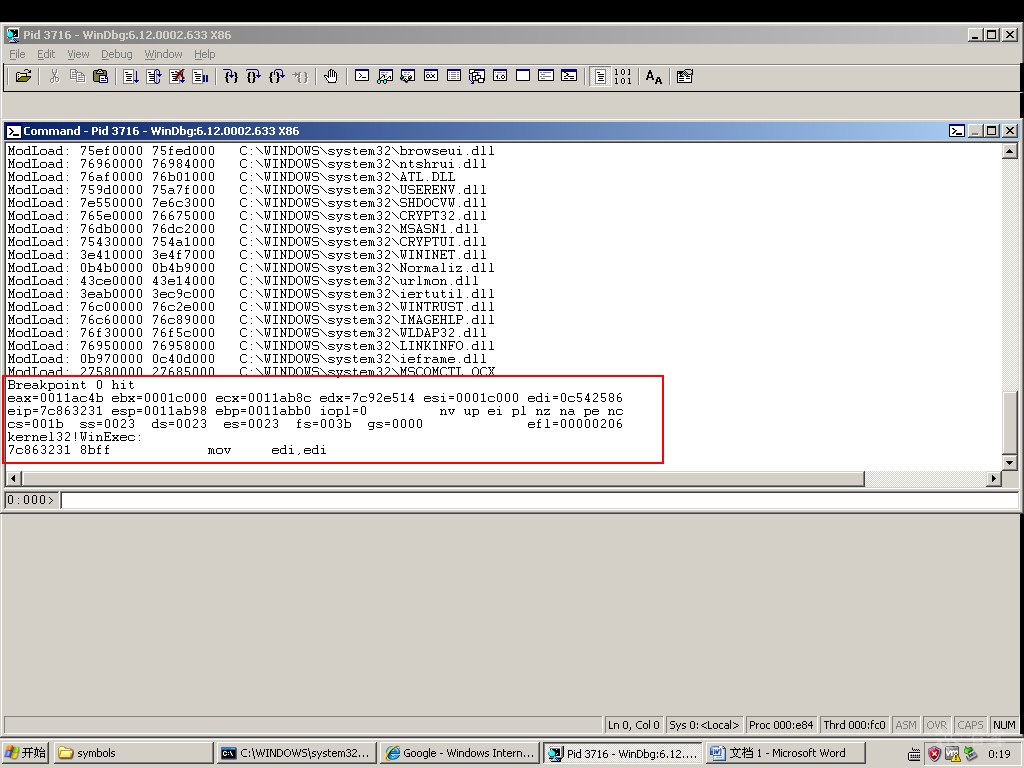Click output vertical scrollbar down arrow

pyautogui.click(x=1010, y=463)
